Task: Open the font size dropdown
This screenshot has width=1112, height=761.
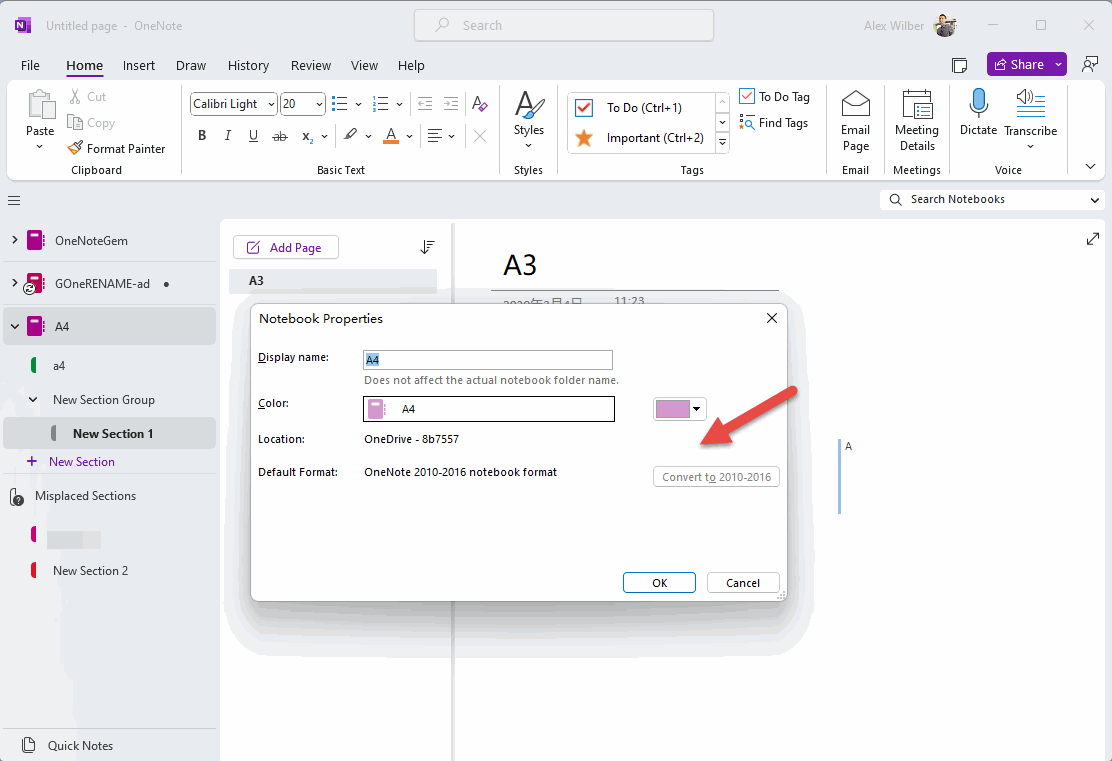Action: (320, 104)
